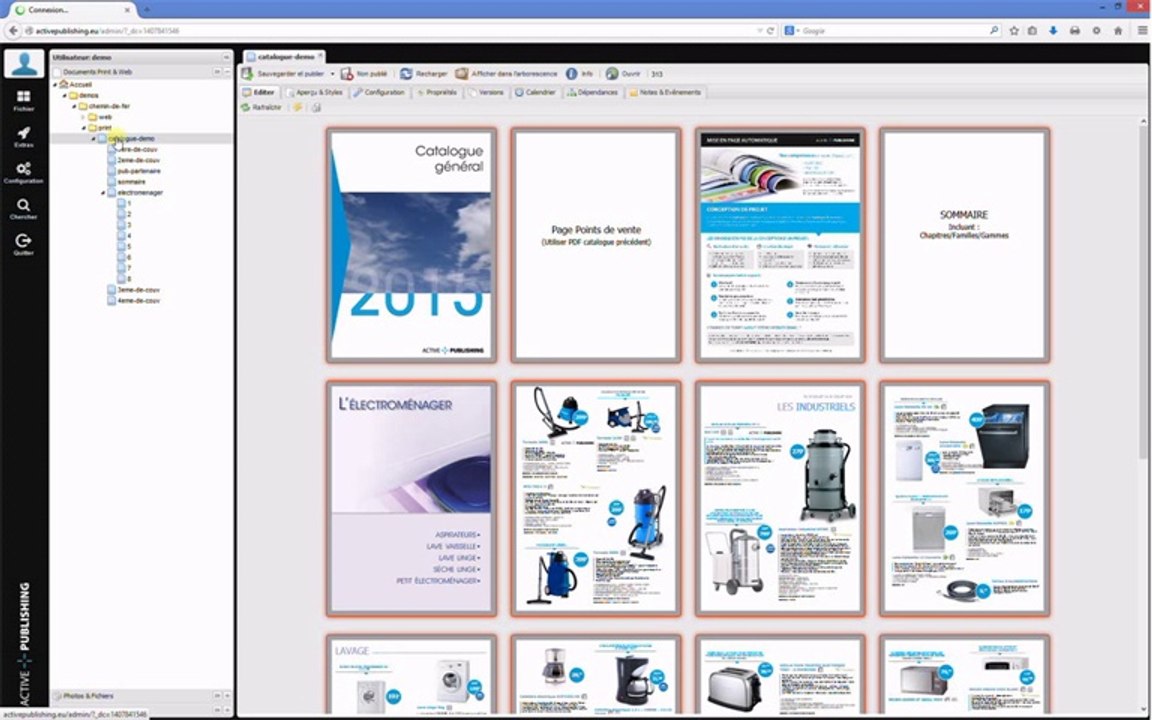Open the browser hamburger menu
This screenshot has height=720, width=1152.
(x=1142, y=31)
